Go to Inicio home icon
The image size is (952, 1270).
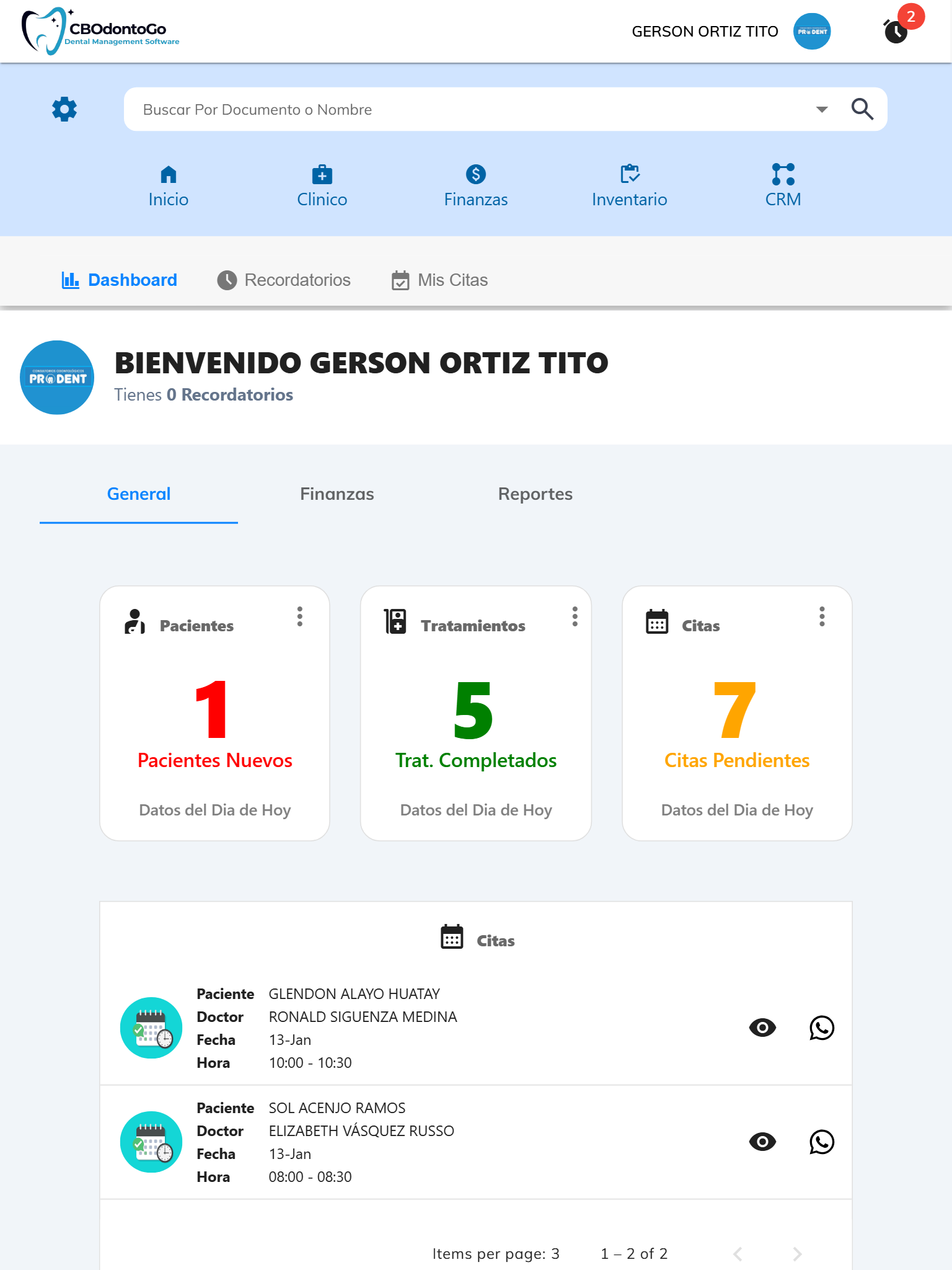[x=169, y=174]
